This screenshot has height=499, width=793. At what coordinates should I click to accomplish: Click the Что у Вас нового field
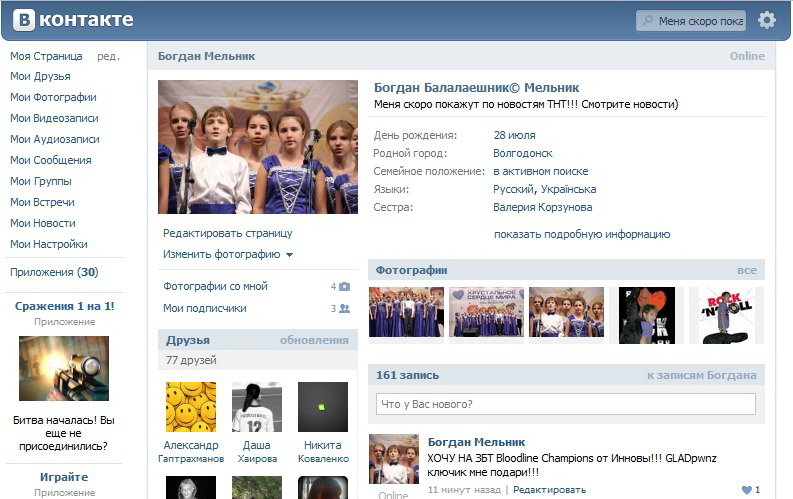[x=565, y=404]
